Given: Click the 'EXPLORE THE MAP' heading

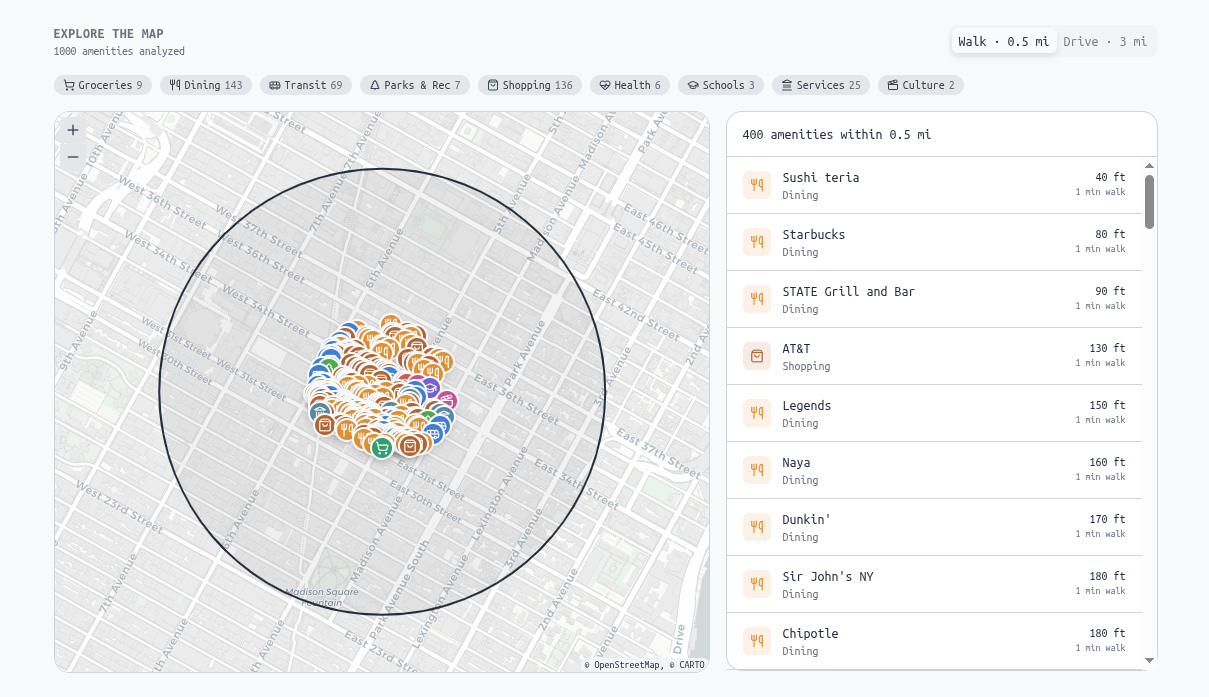Looking at the screenshot, I should [109, 34].
